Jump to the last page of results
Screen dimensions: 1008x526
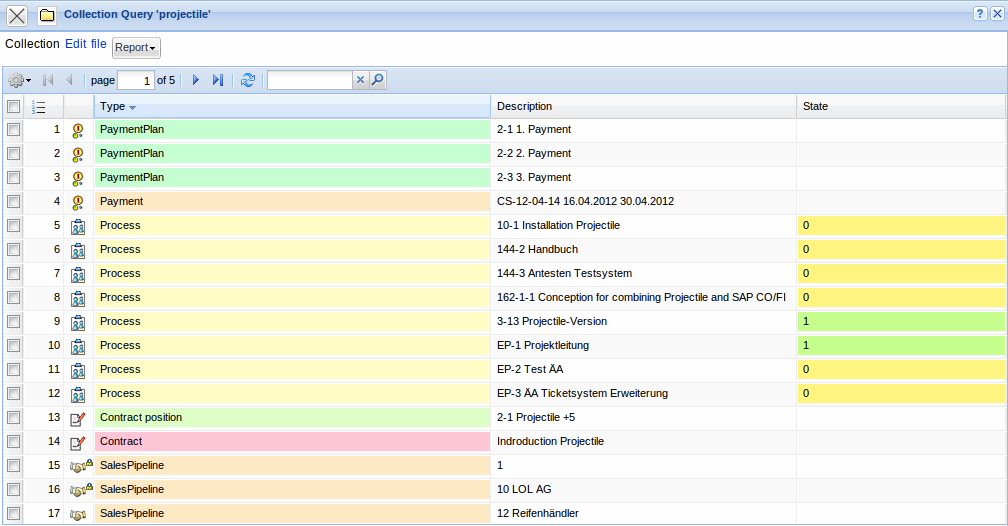point(218,80)
